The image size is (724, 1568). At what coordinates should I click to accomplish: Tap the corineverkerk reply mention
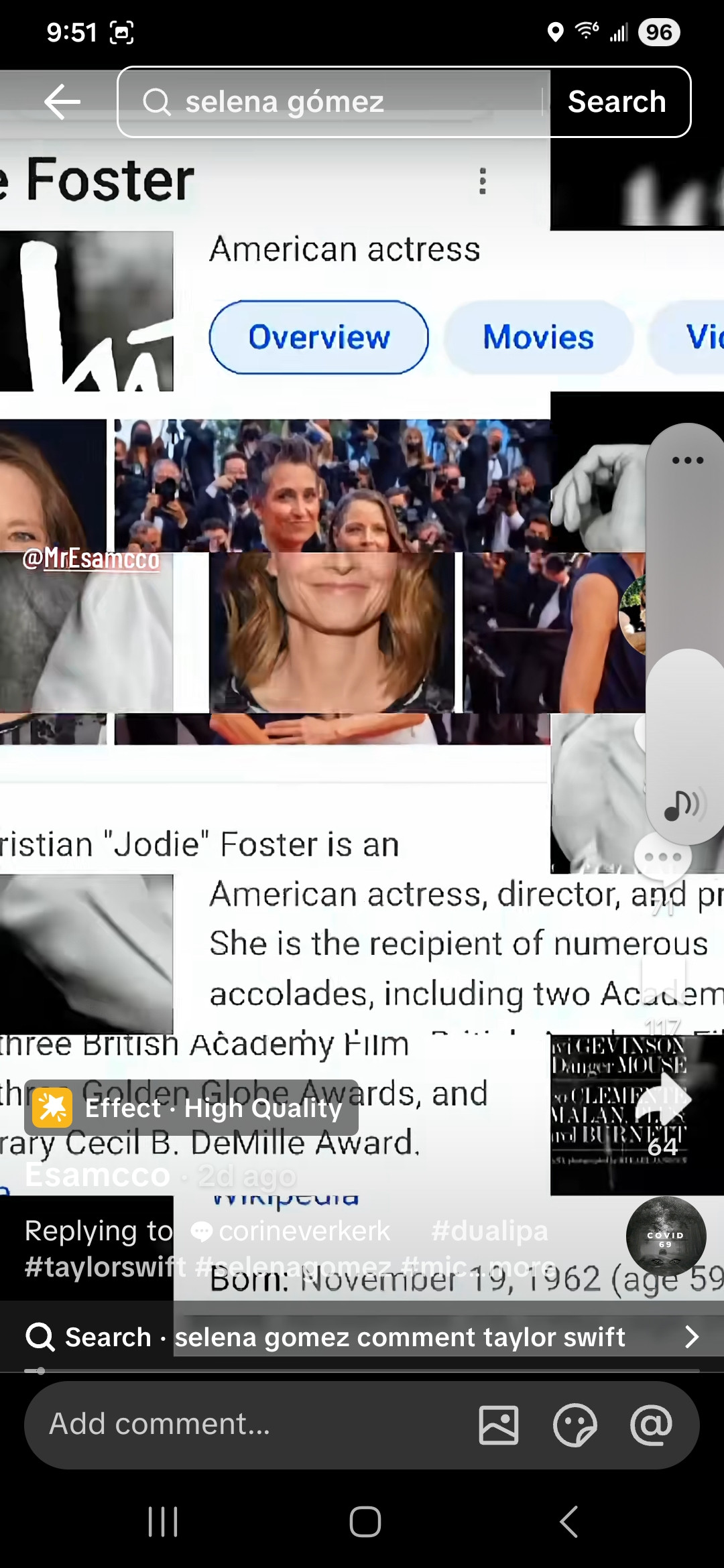[292, 1231]
